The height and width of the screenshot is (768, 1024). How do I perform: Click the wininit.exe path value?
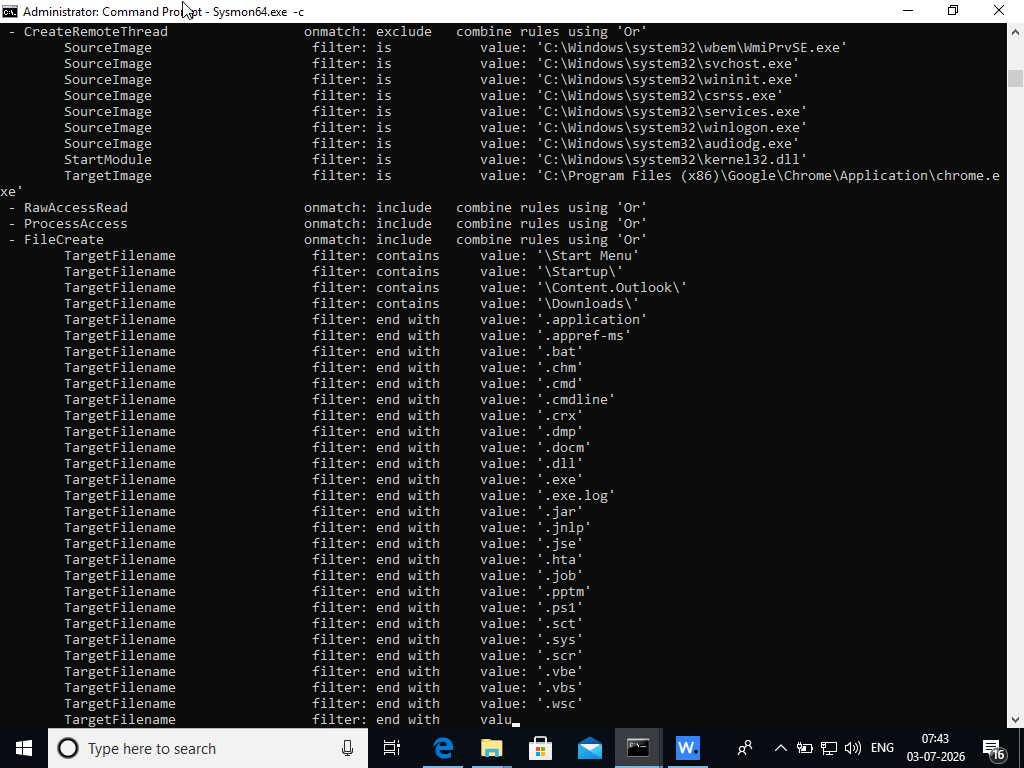click(668, 80)
